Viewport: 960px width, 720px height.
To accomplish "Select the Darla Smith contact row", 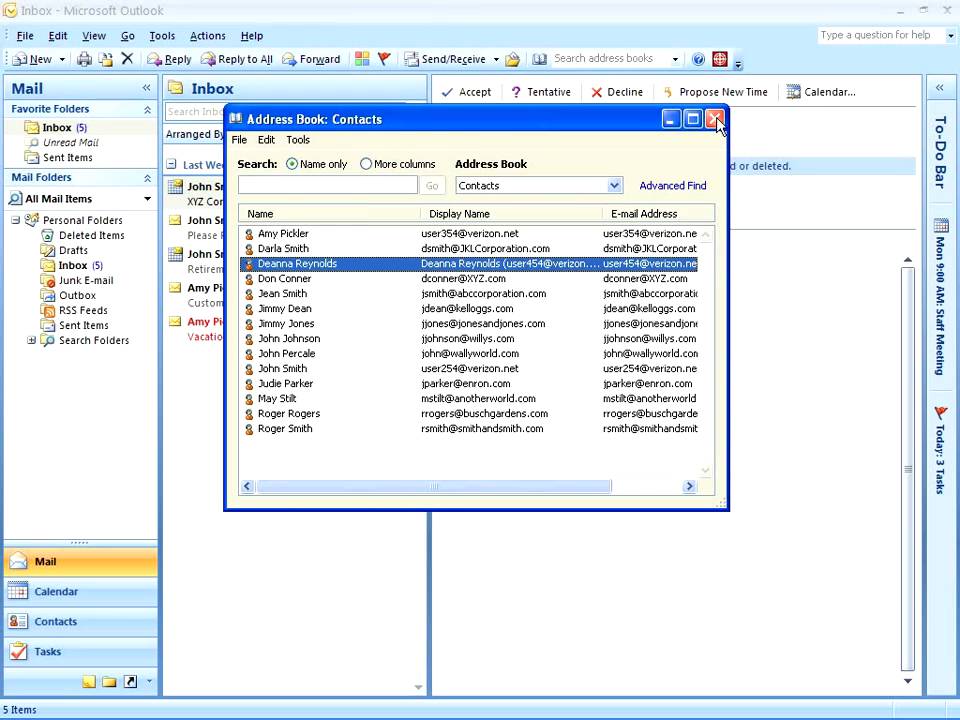I will click(468, 249).
